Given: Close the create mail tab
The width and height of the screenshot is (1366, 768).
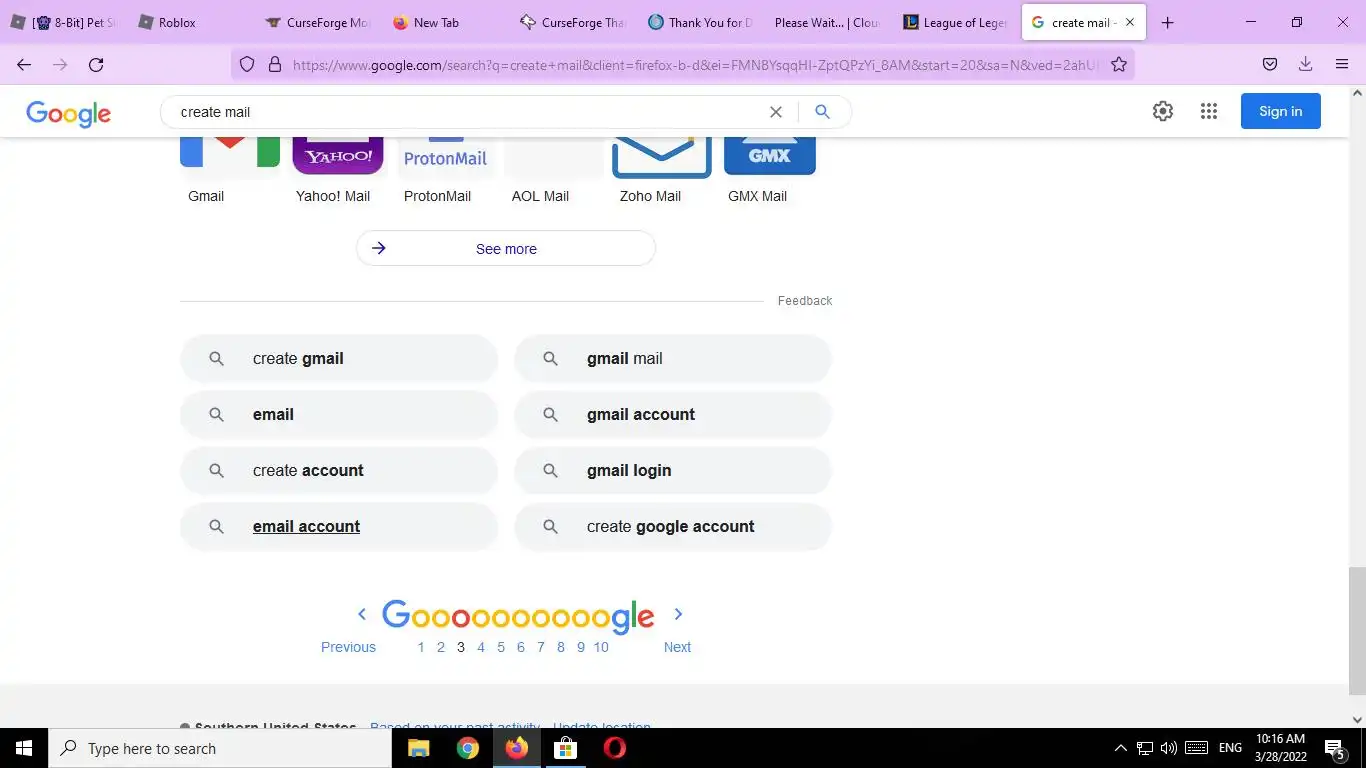Looking at the screenshot, I should coord(1130,22).
